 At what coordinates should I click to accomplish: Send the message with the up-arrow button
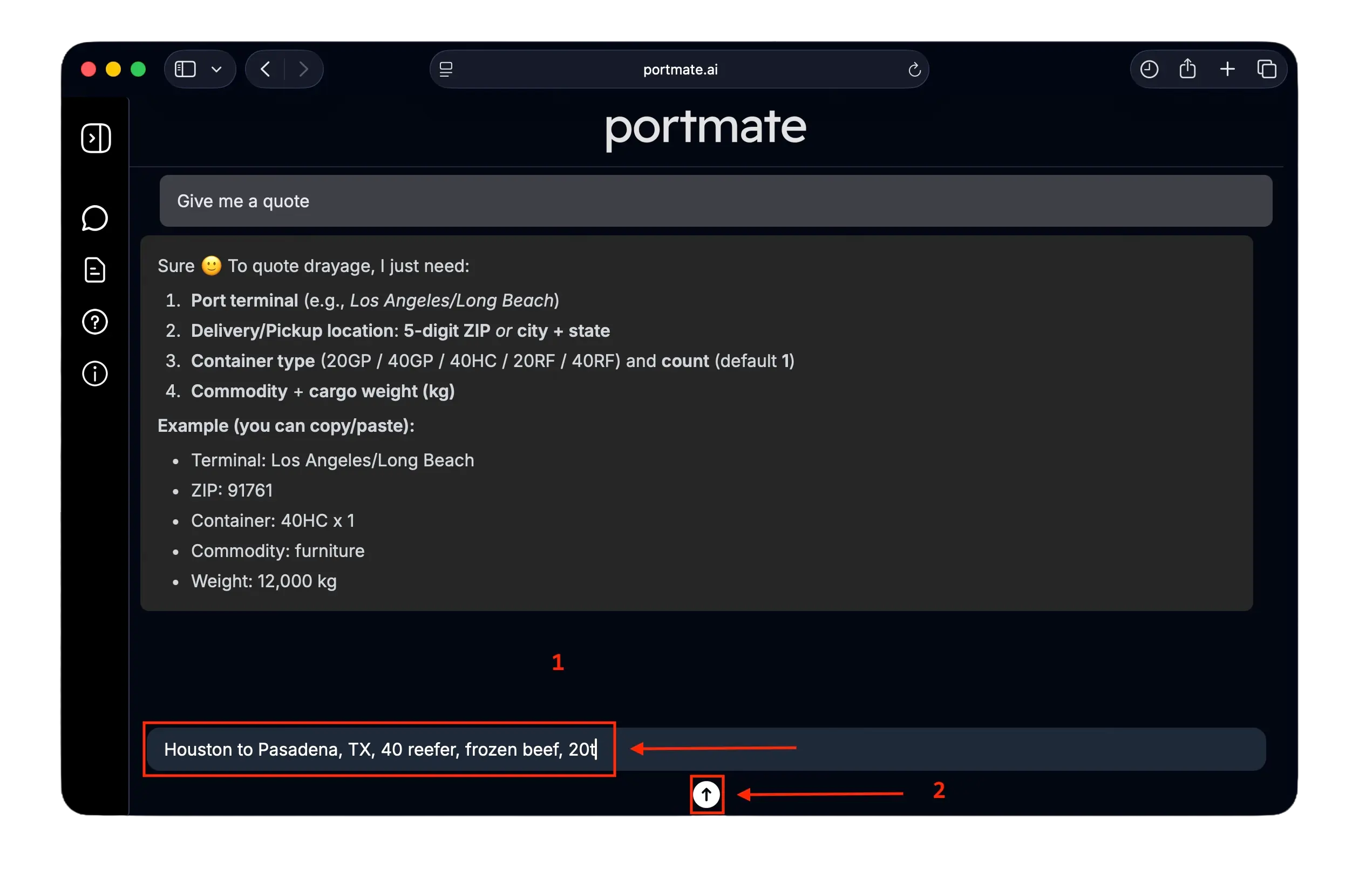pyautogui.click(x=706, y=795)
